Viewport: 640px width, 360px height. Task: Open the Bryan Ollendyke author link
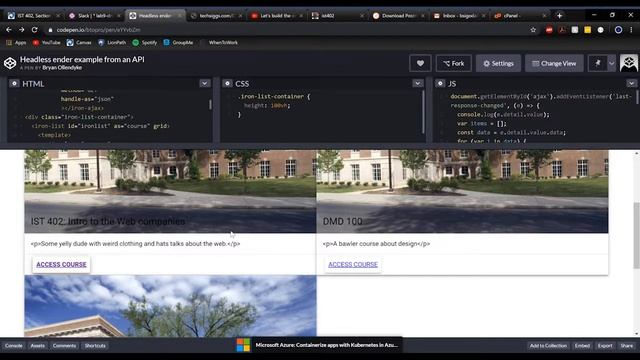coord(62,68)
